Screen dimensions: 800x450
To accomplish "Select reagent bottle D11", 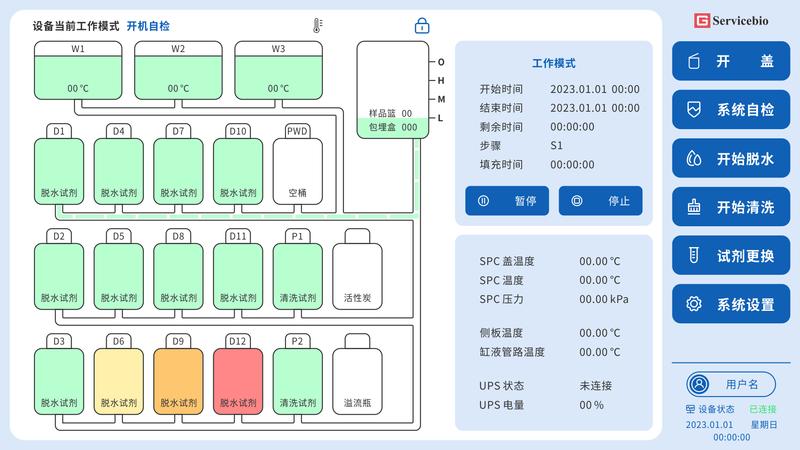I will (x=238, y=269).
